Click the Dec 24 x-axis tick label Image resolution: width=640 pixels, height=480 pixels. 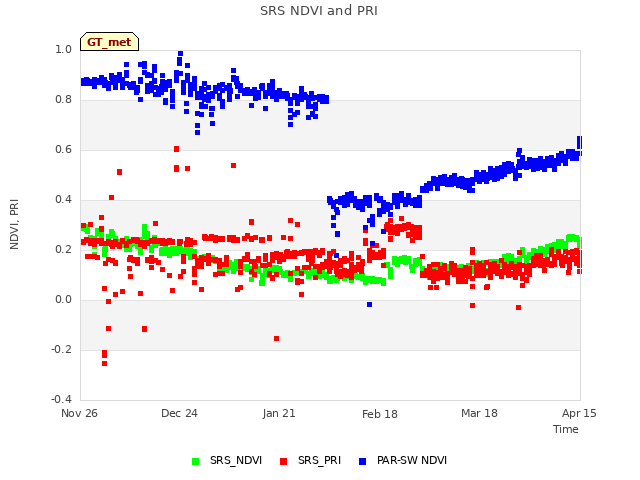pyautogui.click(x=179, y=413)
